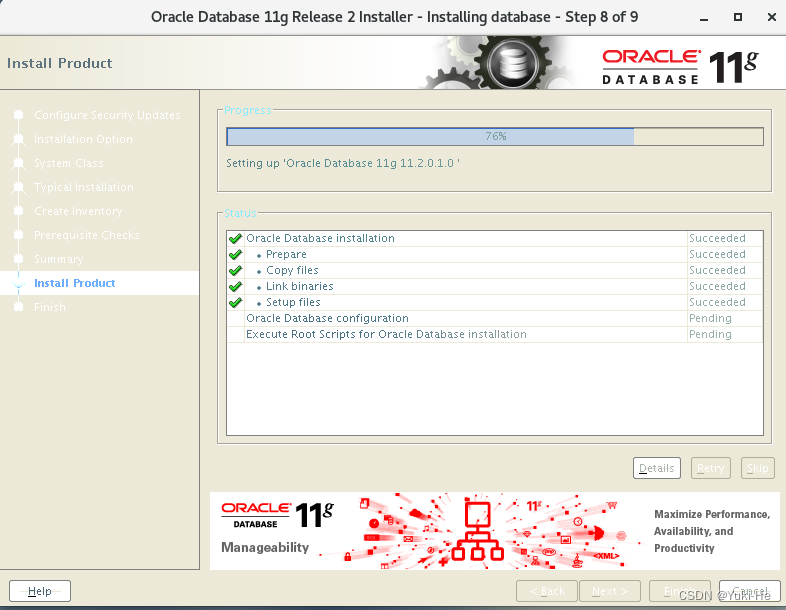Screen dimensions: 786x610
Task: Click the Retry button
Action: 710,468
